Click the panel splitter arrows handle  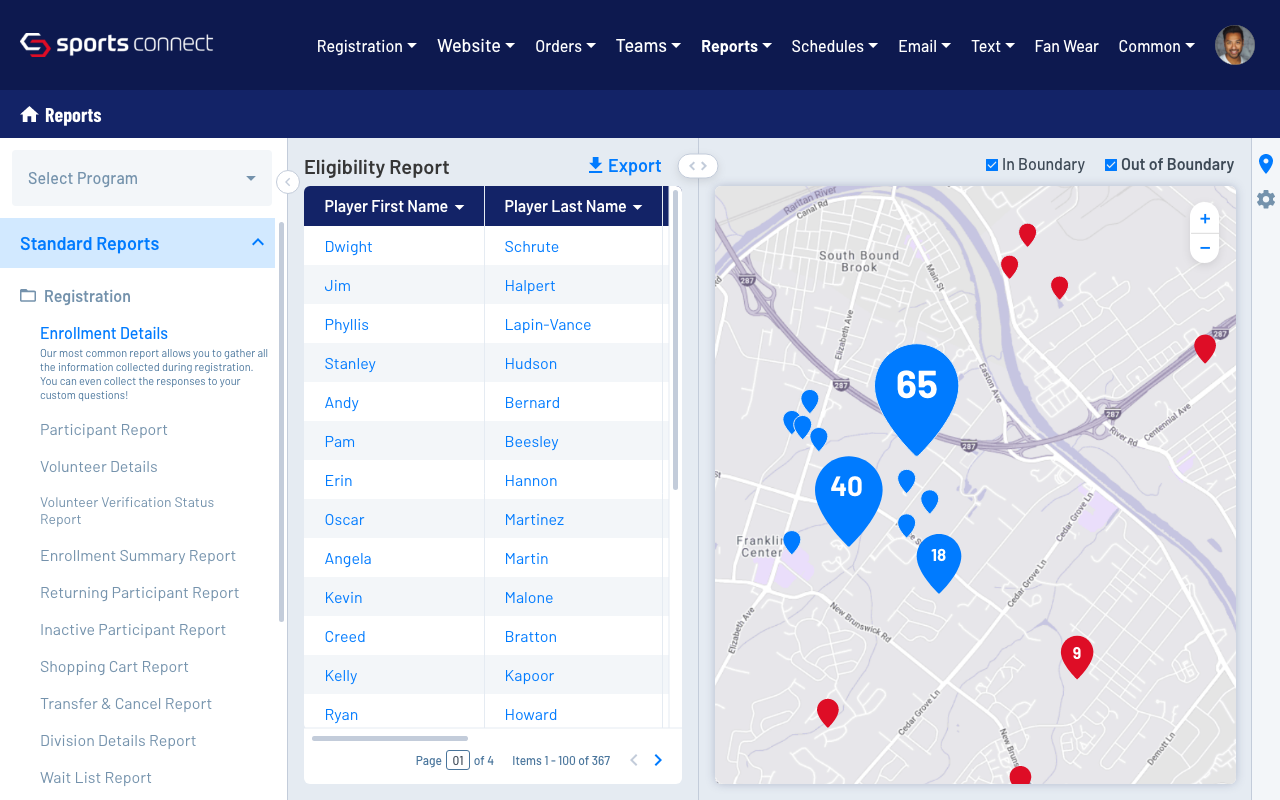[x=698, y=166]
